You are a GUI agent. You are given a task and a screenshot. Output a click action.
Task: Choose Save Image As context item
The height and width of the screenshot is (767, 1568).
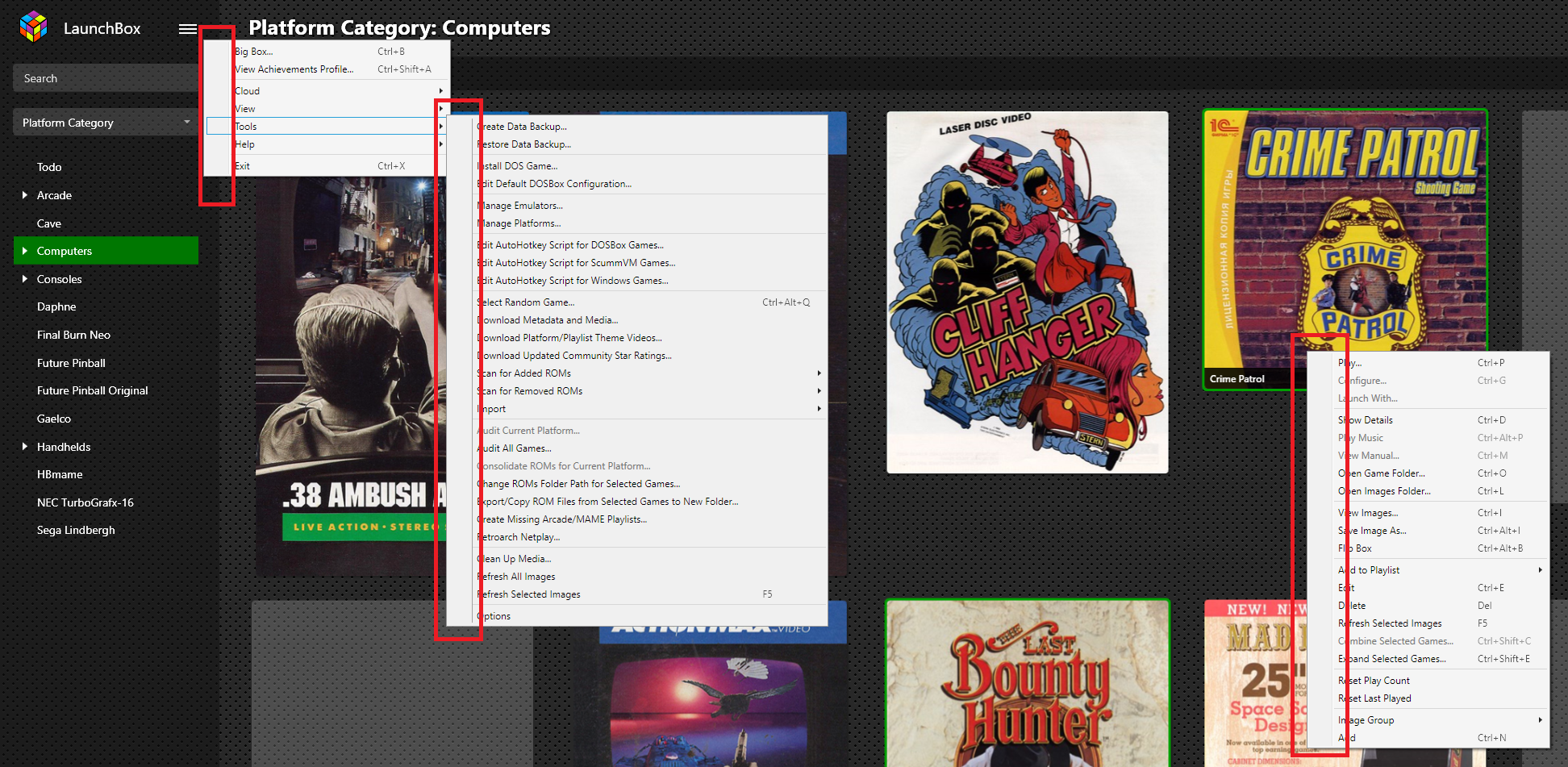[x=1428, y=531]
